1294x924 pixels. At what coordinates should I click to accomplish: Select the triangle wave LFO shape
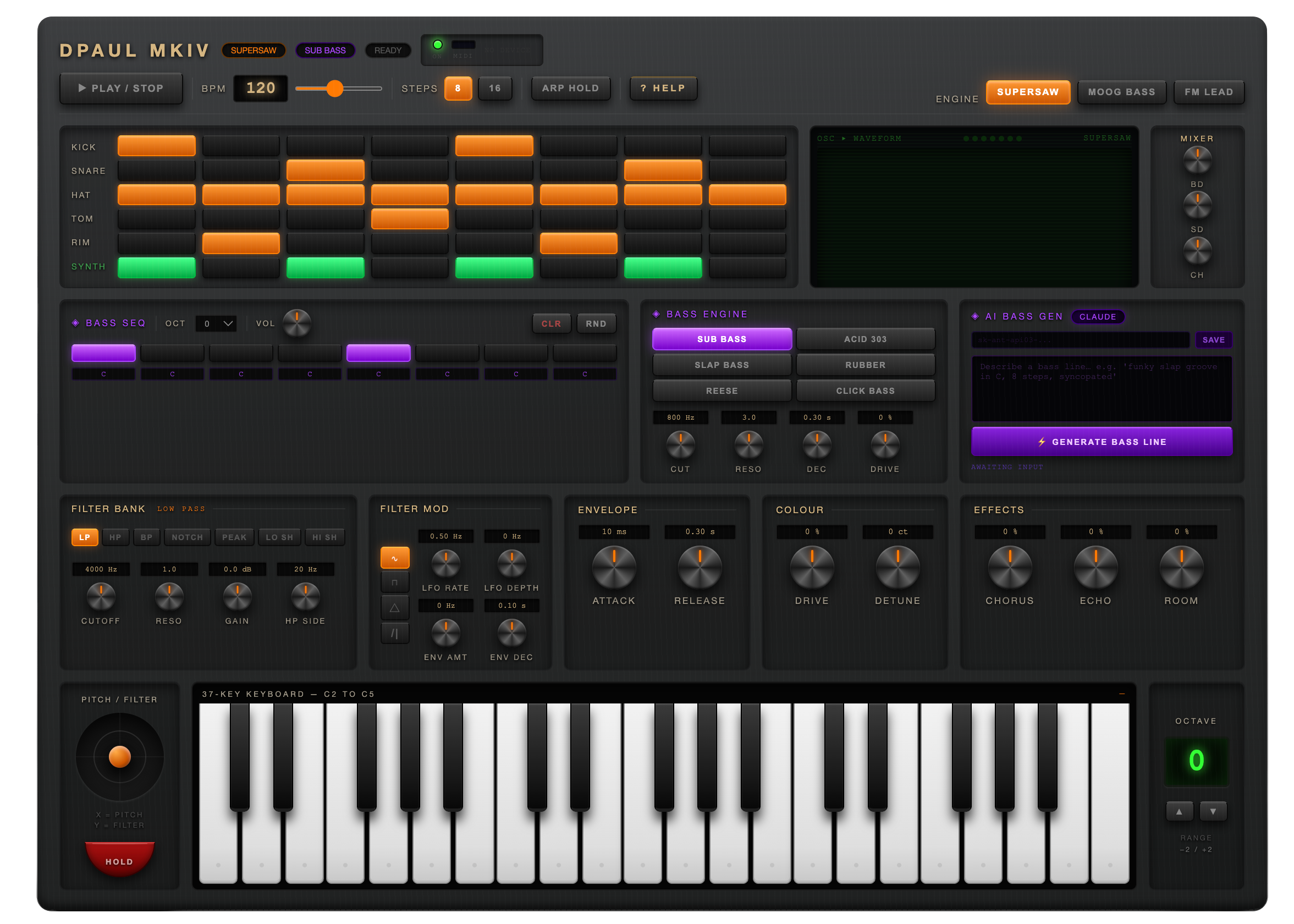[x=395, y=607]
